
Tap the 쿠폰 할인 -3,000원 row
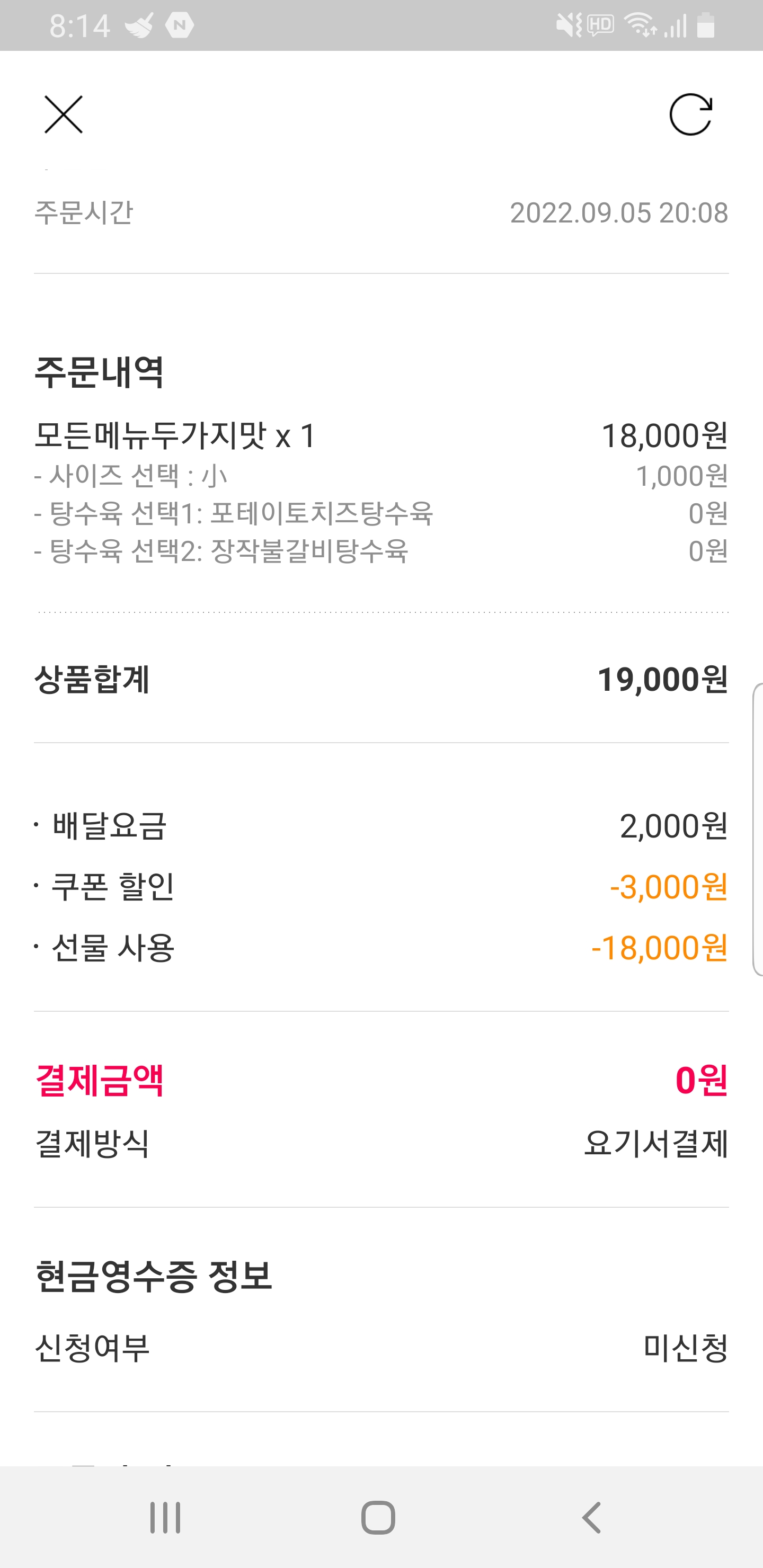381,886
